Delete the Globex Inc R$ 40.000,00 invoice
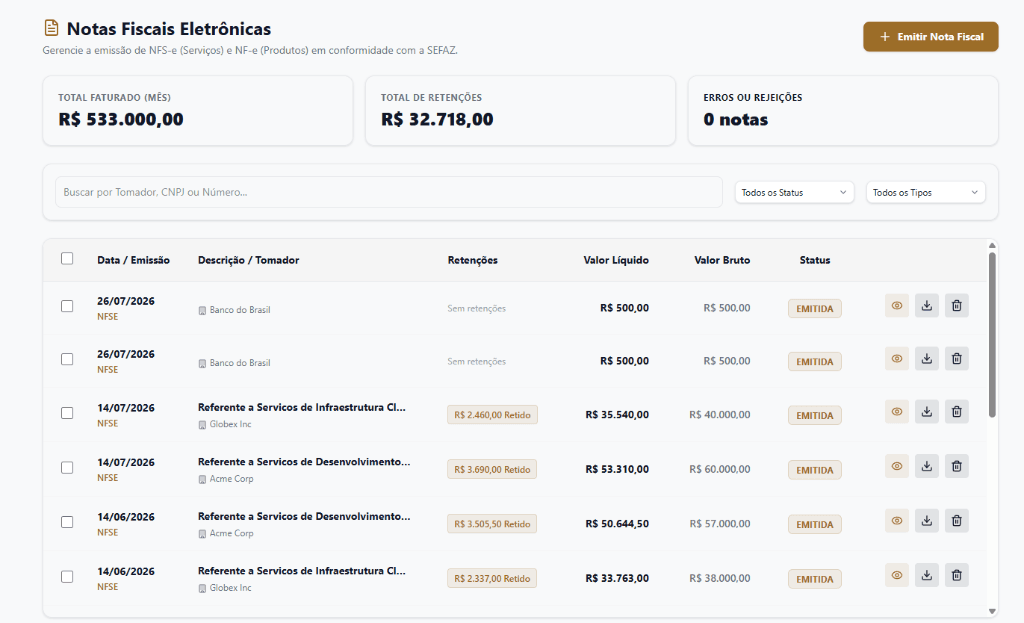 pos(957,412)
